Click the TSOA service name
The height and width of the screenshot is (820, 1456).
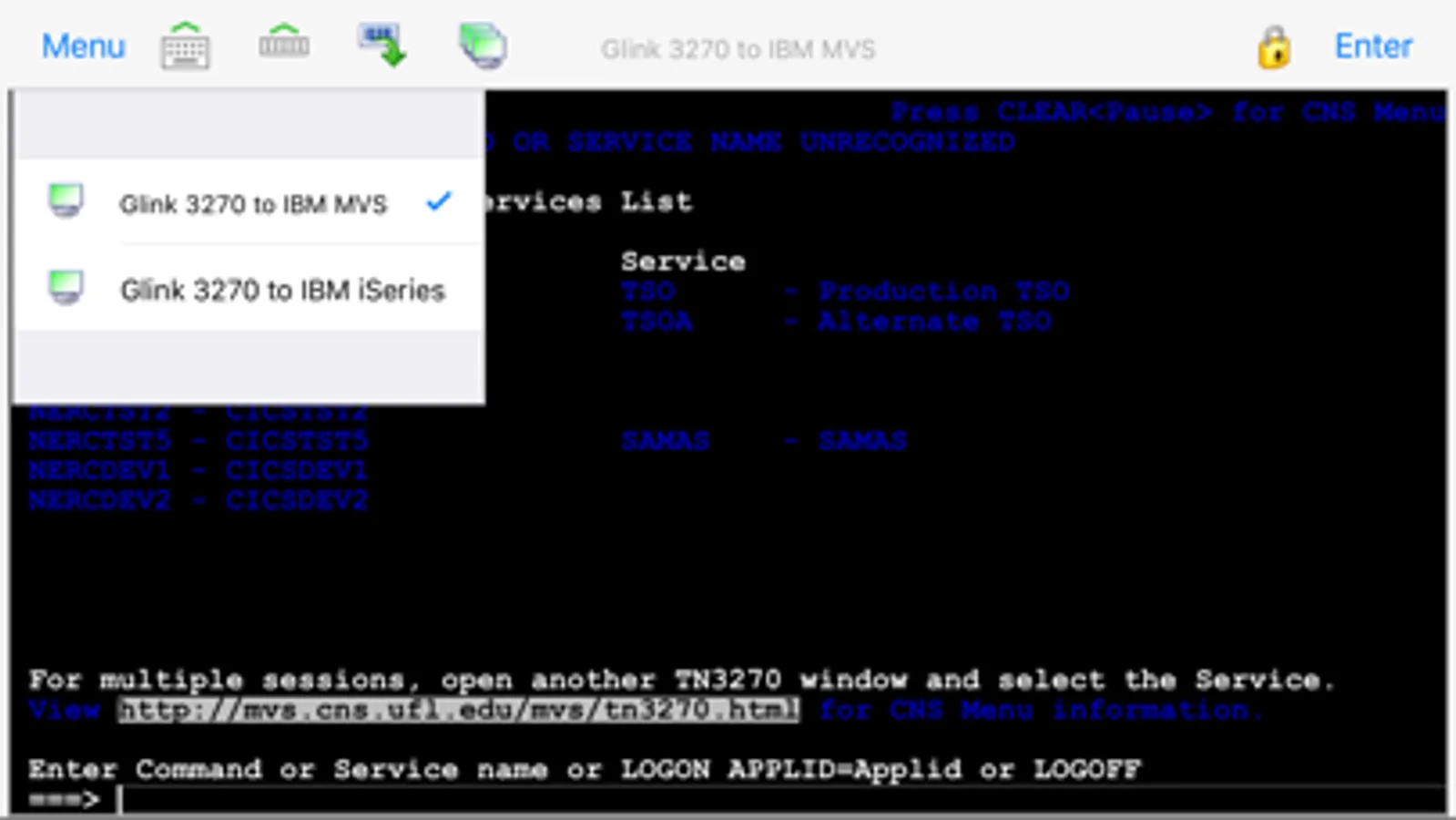click(657, 322)
